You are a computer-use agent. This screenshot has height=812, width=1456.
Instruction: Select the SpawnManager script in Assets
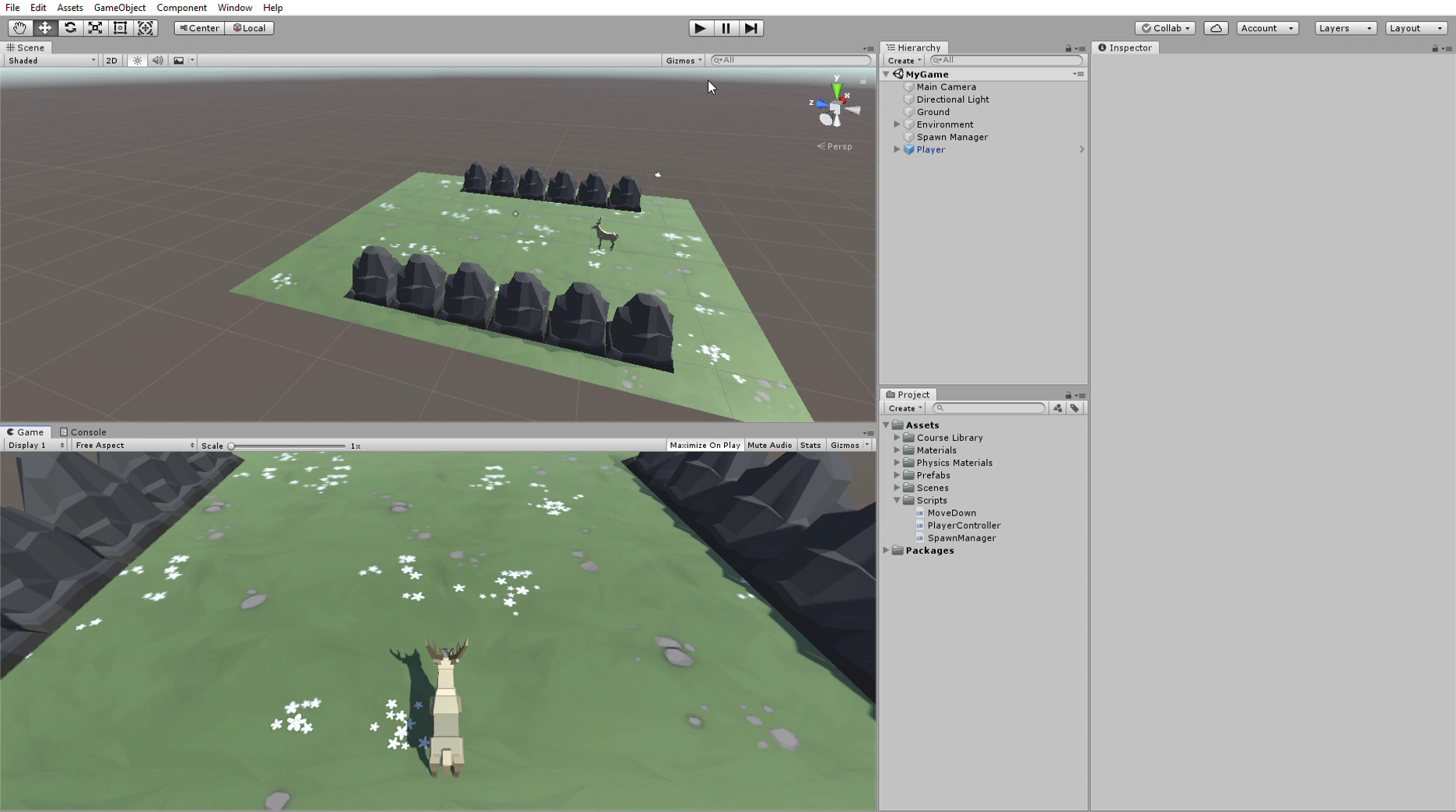(x=961, y=537)
